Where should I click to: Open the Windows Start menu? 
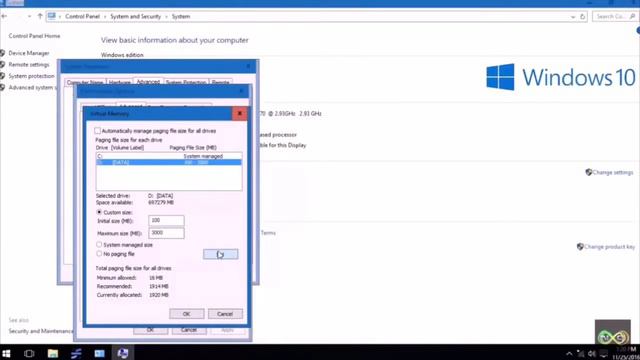(x=6, y=353)
